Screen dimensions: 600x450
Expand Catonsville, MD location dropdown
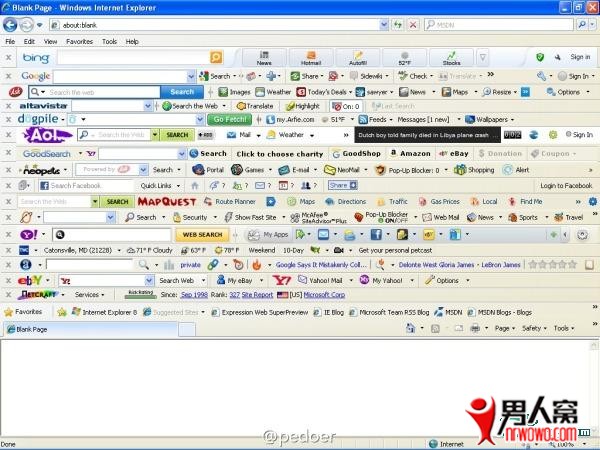[119, 251]
